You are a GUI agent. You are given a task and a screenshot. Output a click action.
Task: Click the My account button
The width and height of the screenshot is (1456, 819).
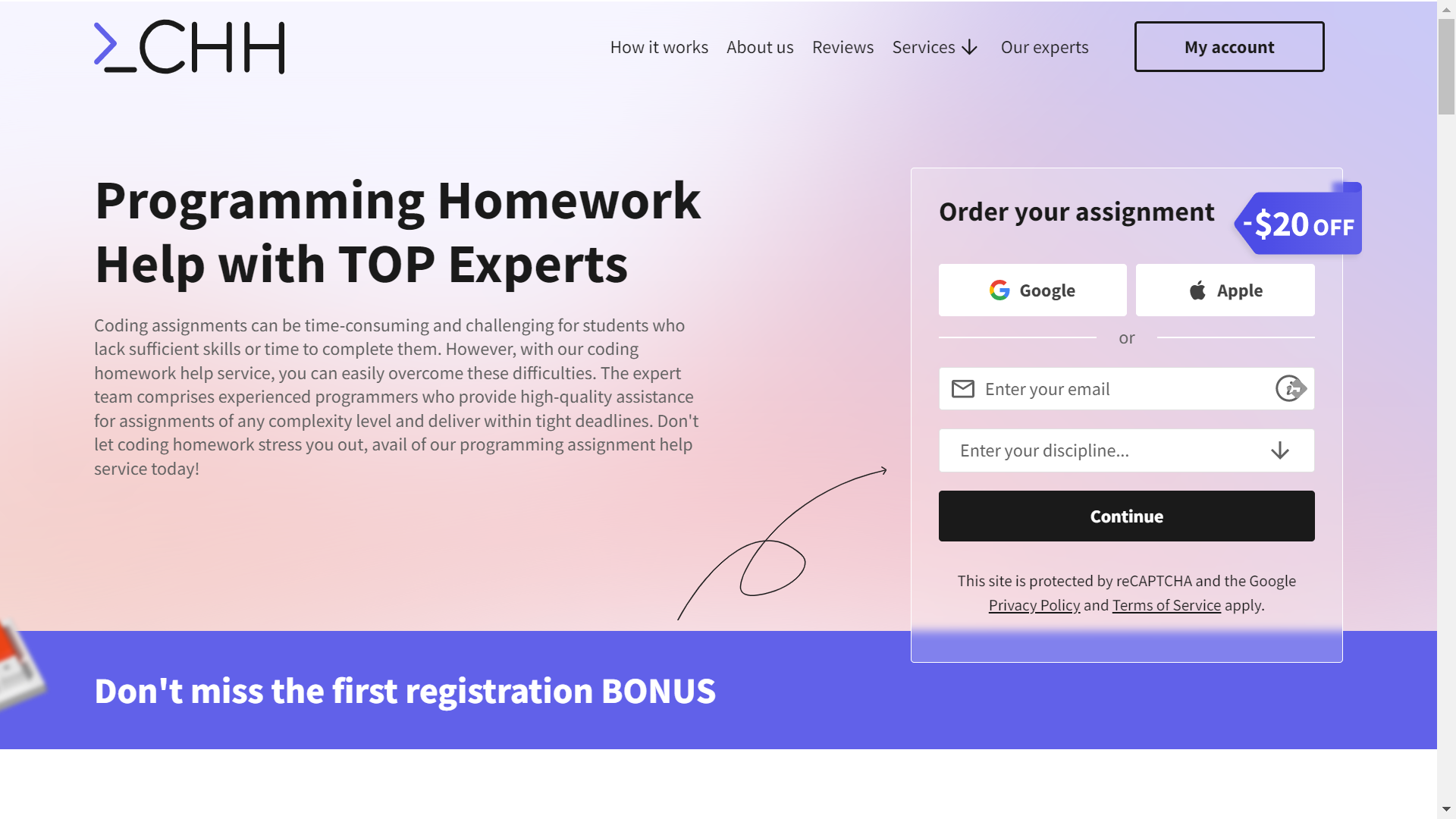[x=1229, y=46]
